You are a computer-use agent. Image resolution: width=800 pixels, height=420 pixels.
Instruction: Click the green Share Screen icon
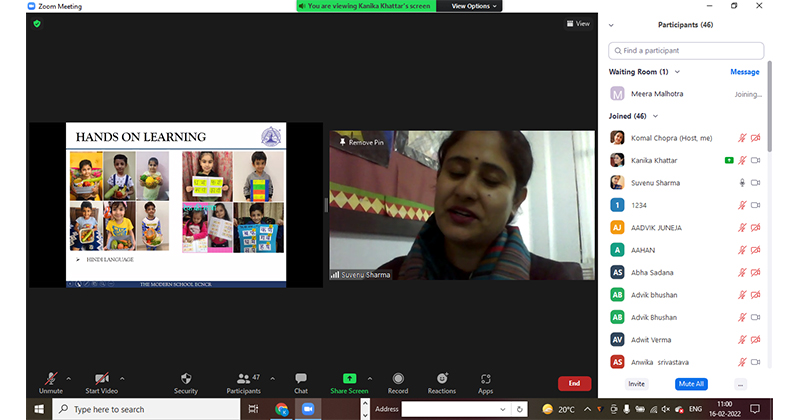[x=349, y=379]
